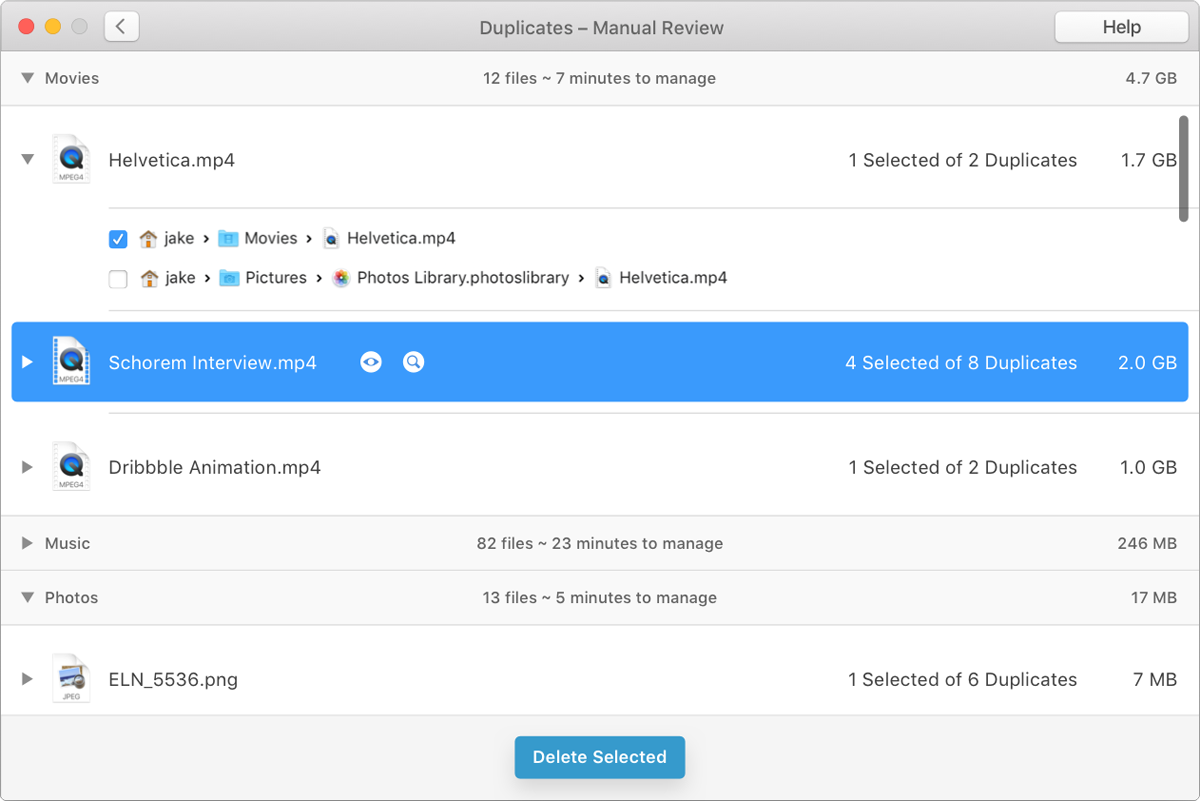This screenshot has height=801, width=1200.
Task: Click 'Pictures' path segment text
Action: coord(276,278)
